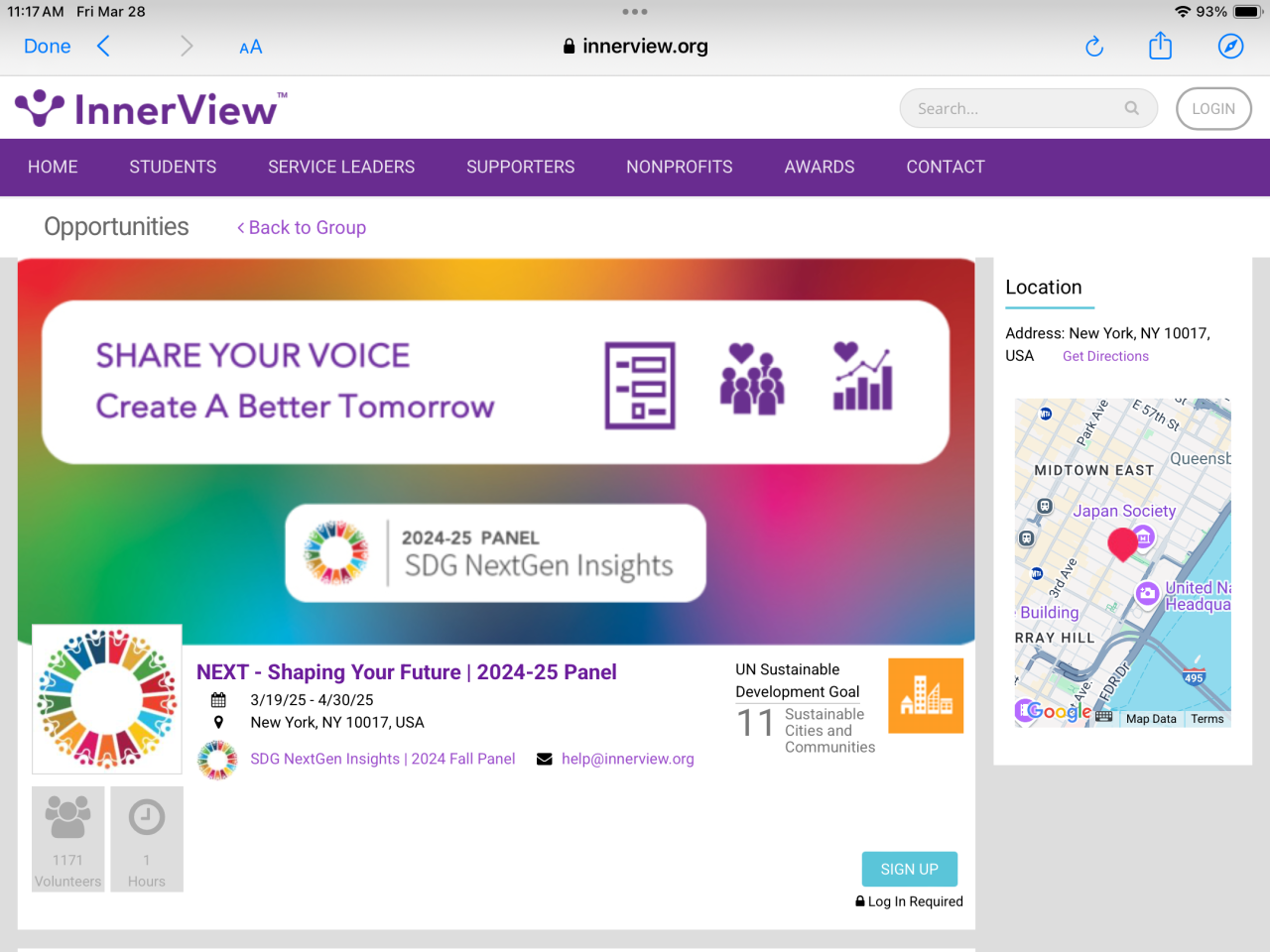Click the 2024-25 PANEL SDG NextGen Insights badge

(x=495, y=553)
